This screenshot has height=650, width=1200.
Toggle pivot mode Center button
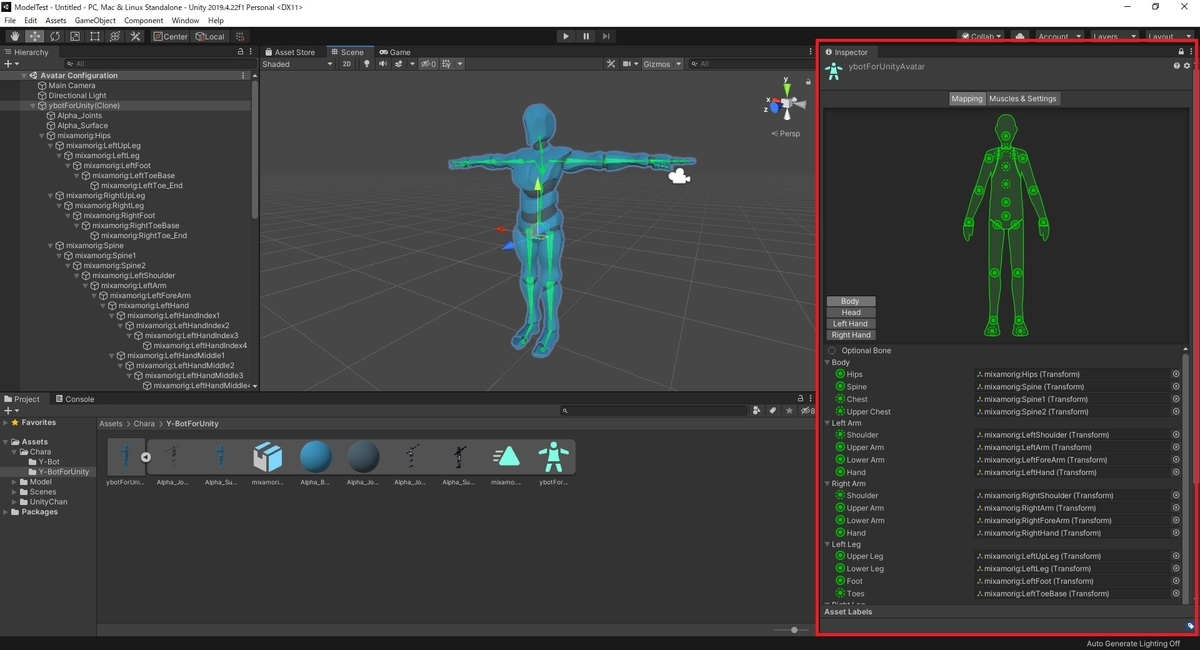point(170,36)
